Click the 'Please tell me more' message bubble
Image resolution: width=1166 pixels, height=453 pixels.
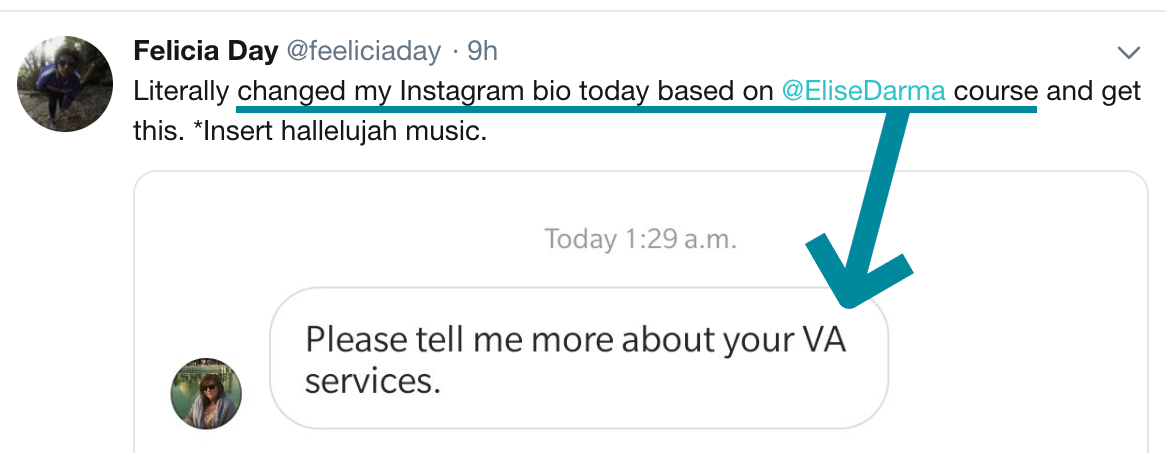578,360
